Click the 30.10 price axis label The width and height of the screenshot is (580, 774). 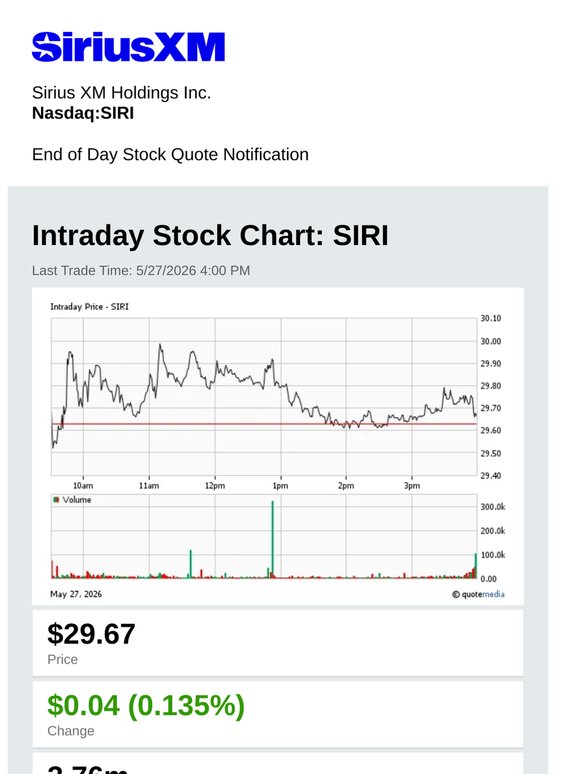[x=491, y=318]
